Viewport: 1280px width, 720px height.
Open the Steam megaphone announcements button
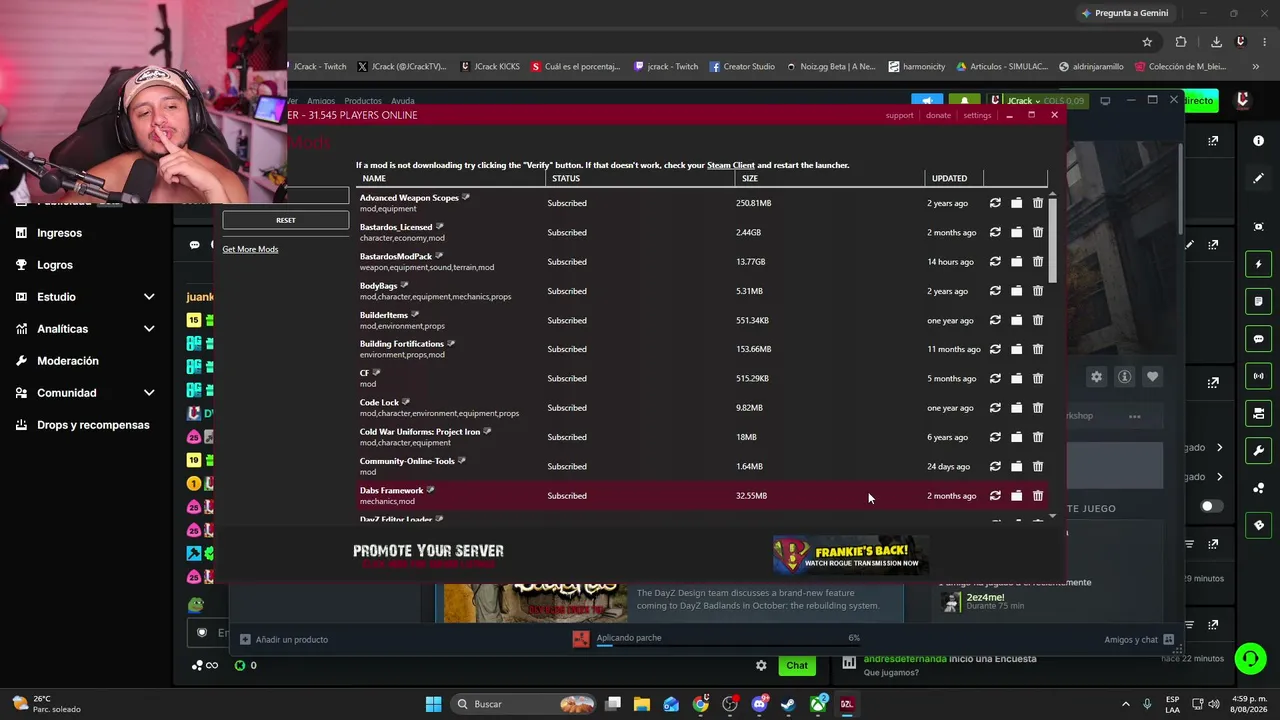(x=927, y=101)
